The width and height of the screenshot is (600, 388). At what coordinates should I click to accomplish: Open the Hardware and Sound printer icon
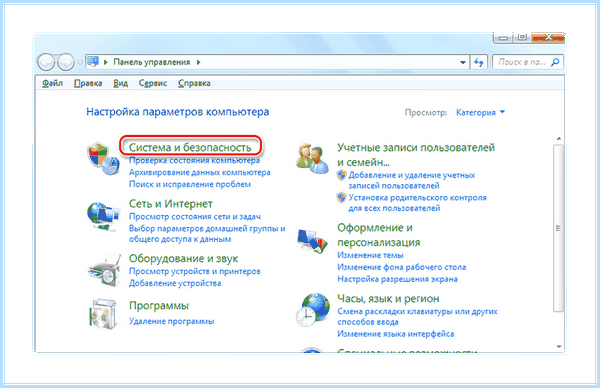pos(104,270)
